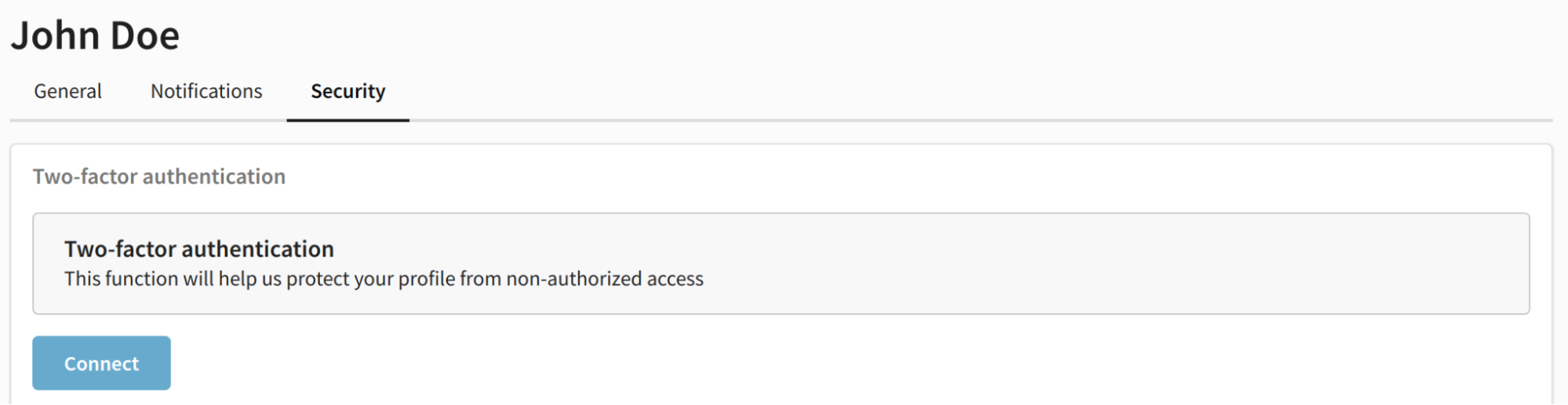Viewport: 1568px width, 405px height.
Task: Open the Notifications tab
Action: pos(206,92)
